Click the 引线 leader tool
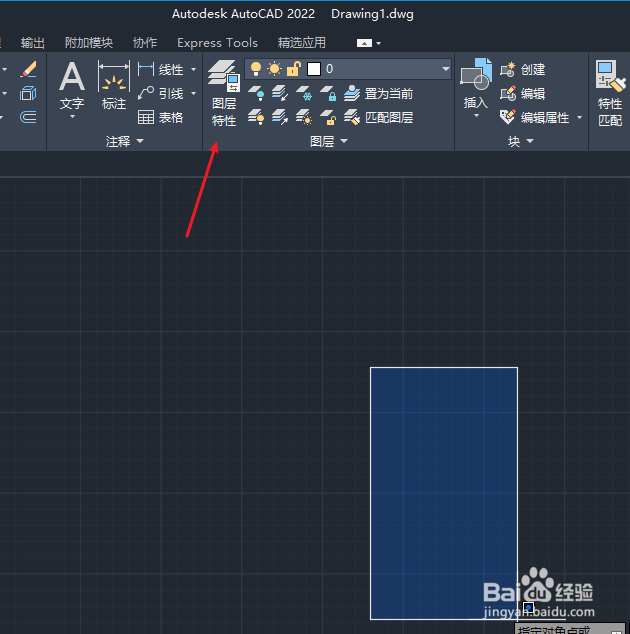 (161, 93)
